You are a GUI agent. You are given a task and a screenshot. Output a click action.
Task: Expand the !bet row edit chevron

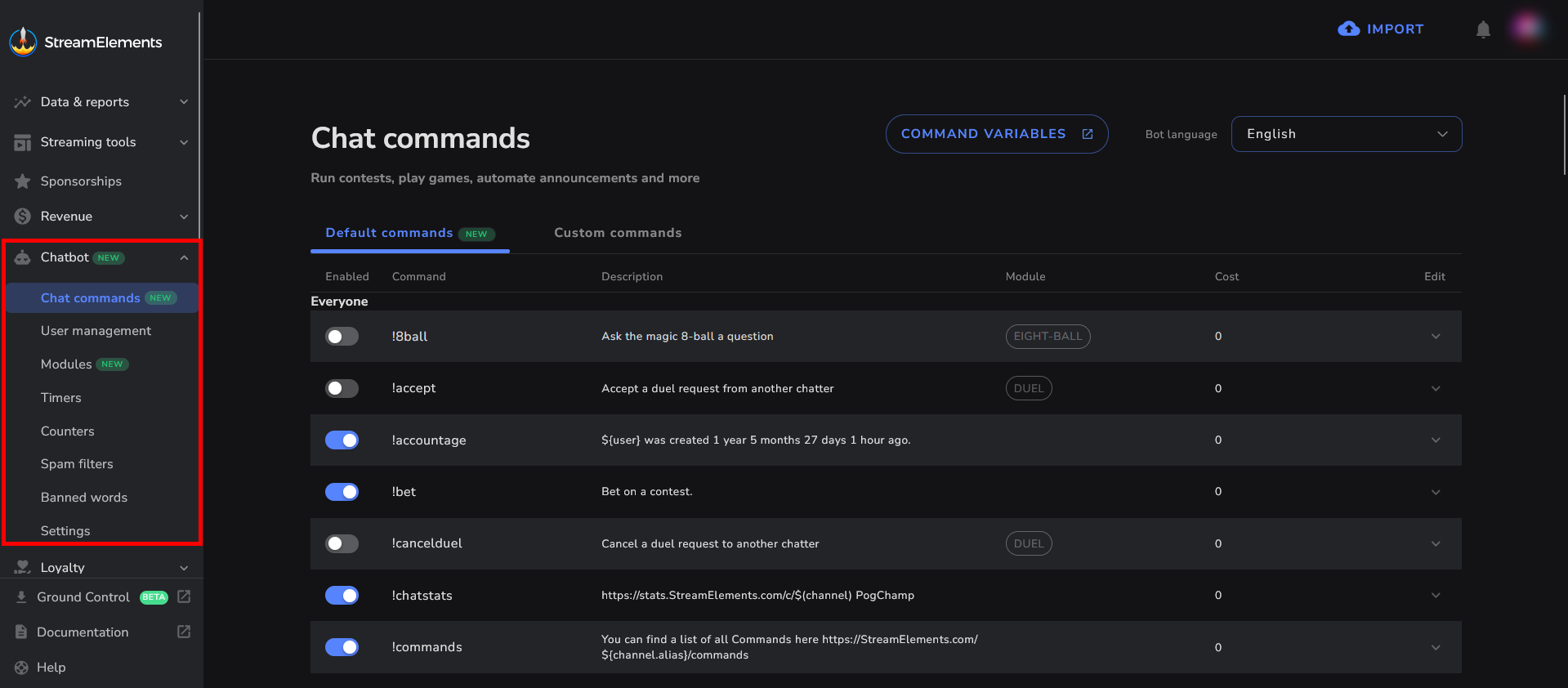pyautogui.click(x=1436, y=492)
